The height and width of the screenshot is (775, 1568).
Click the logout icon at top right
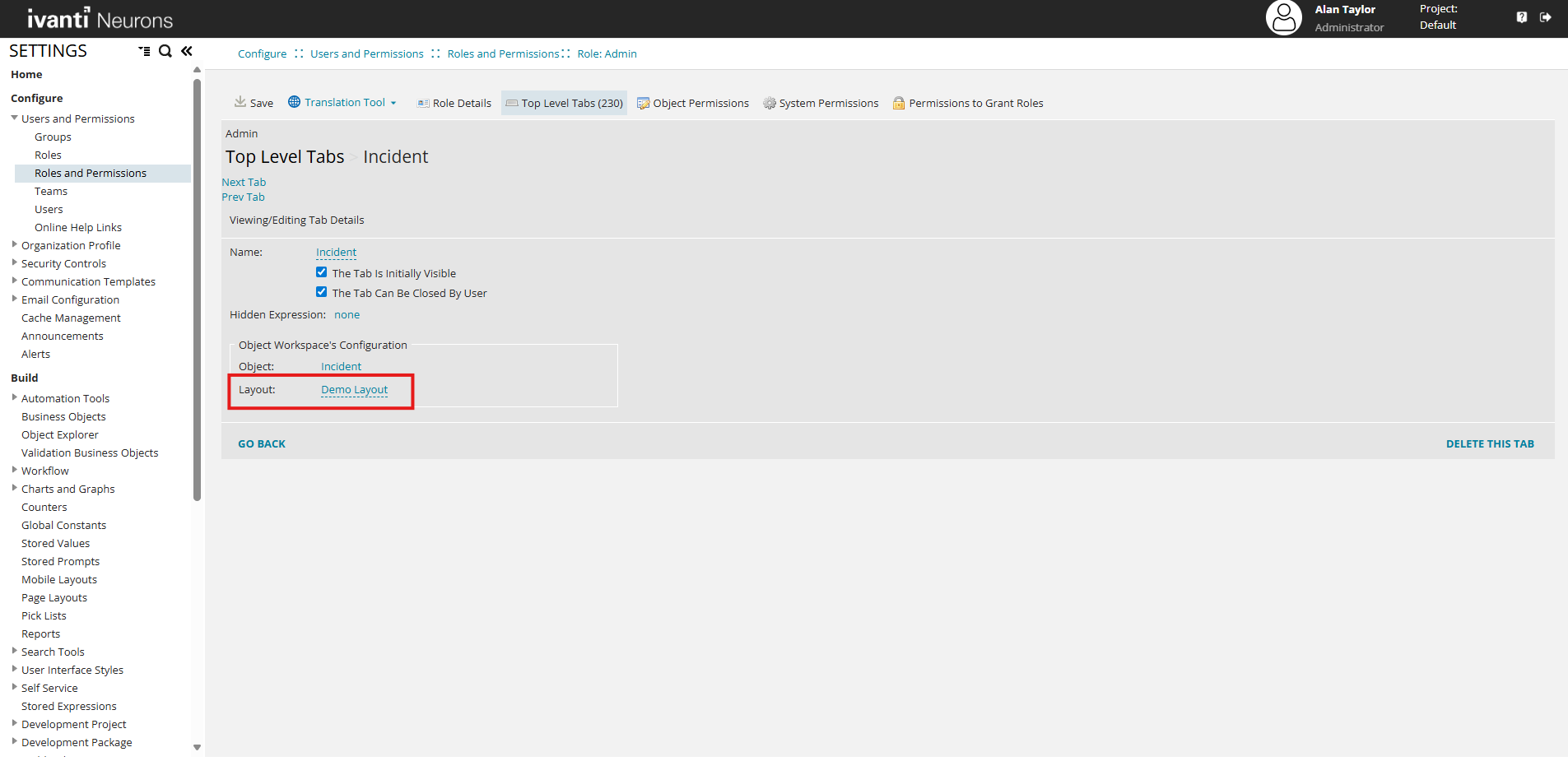[1545, 17]
